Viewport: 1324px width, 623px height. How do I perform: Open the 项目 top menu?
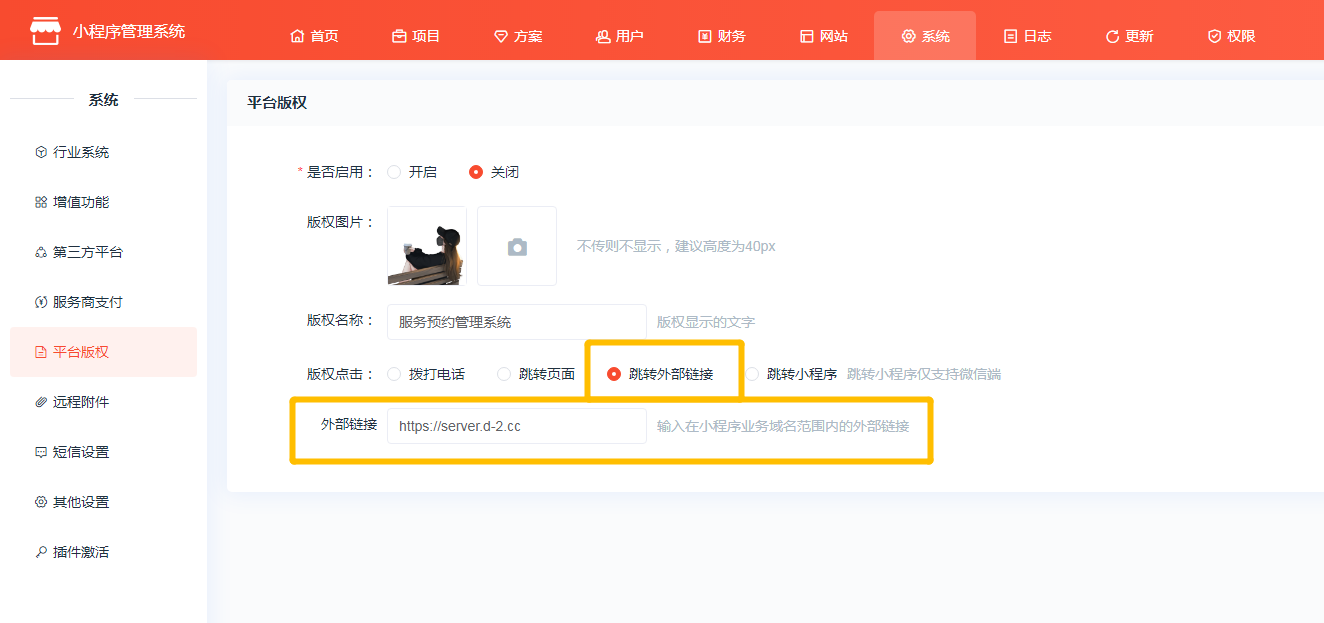coord(416,36)
